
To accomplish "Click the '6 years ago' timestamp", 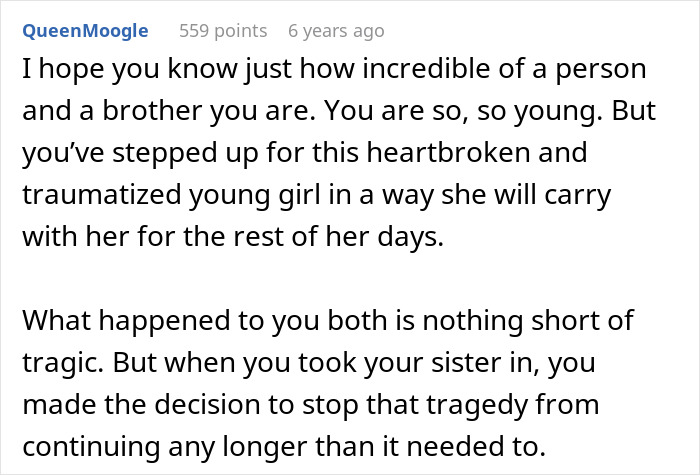I will tap(335, 31).
